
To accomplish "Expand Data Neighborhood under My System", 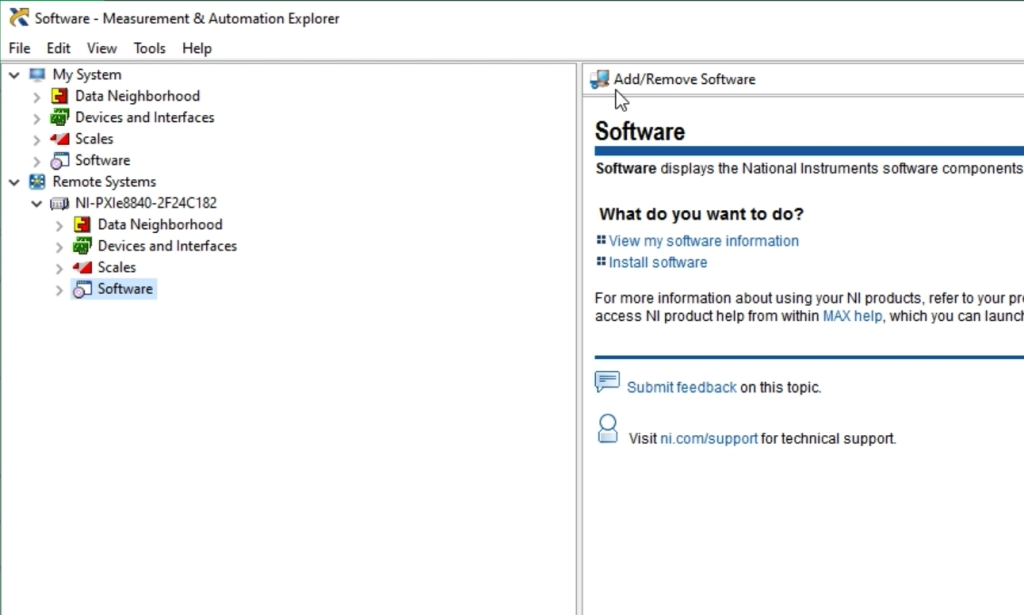I will pos(37,97).
